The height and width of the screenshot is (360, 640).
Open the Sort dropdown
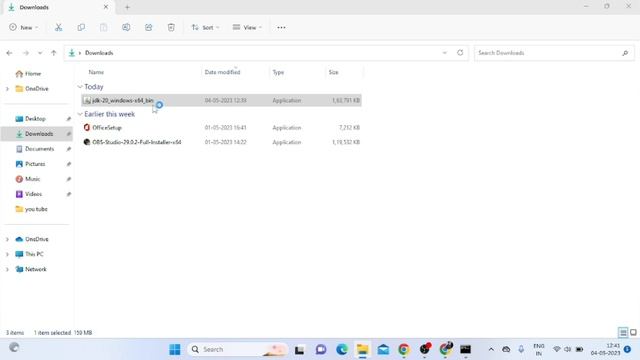coord(205,27)
